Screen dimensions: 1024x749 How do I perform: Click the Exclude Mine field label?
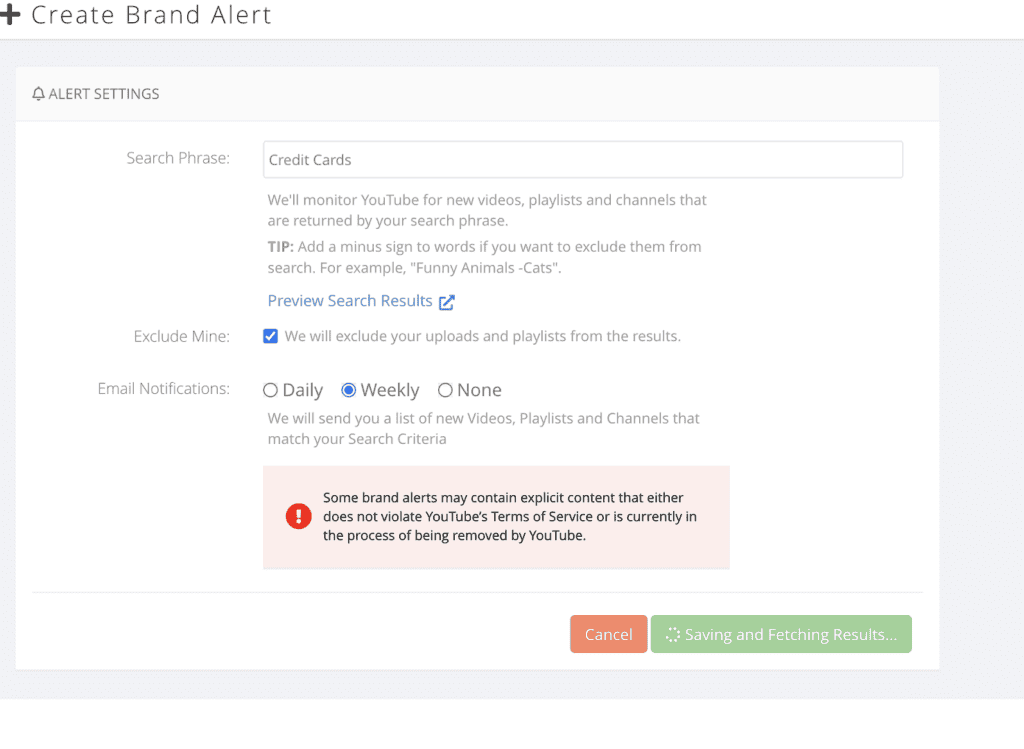tap(181, 337)
